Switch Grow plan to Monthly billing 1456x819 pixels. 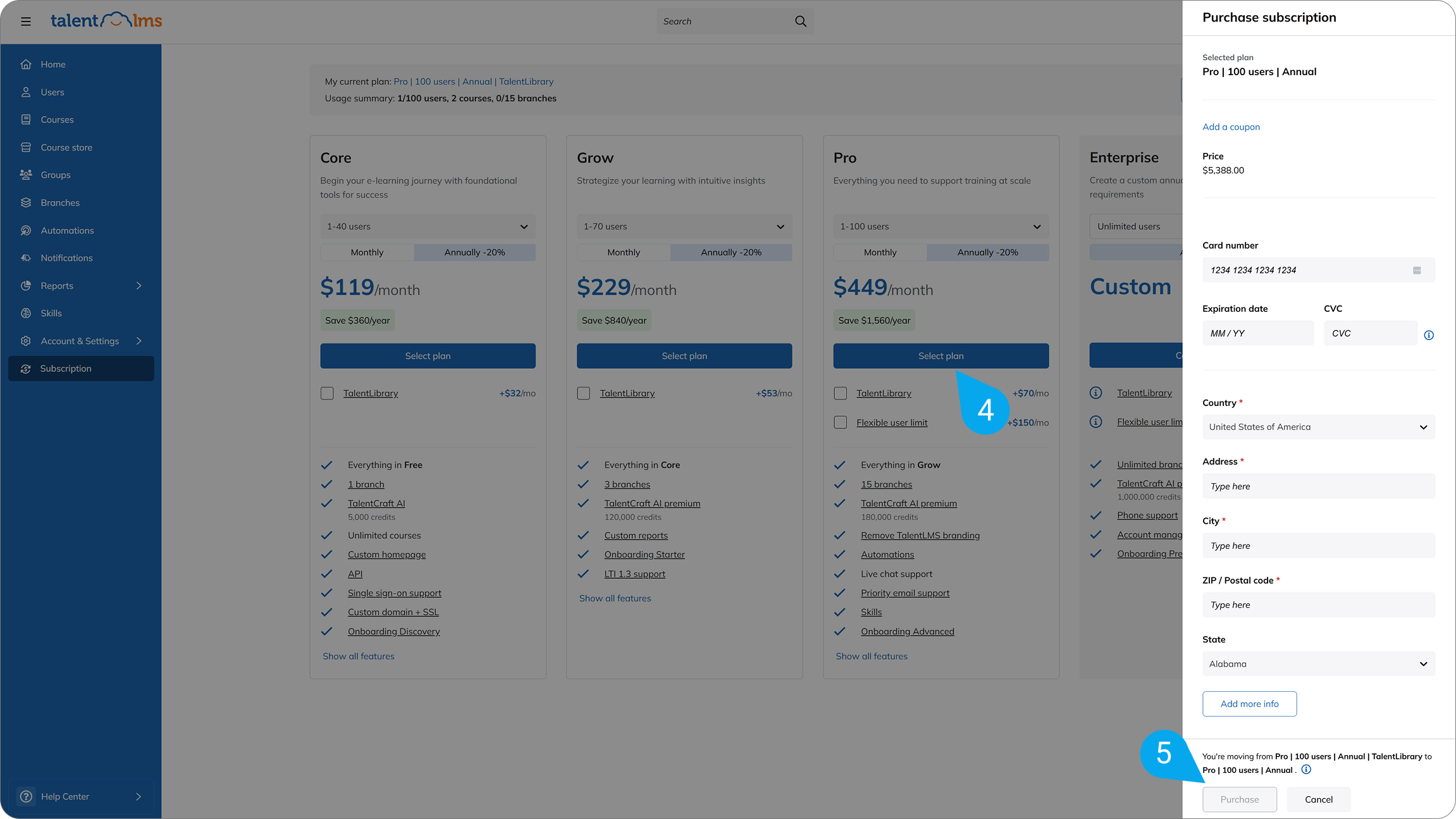(624, 252)
